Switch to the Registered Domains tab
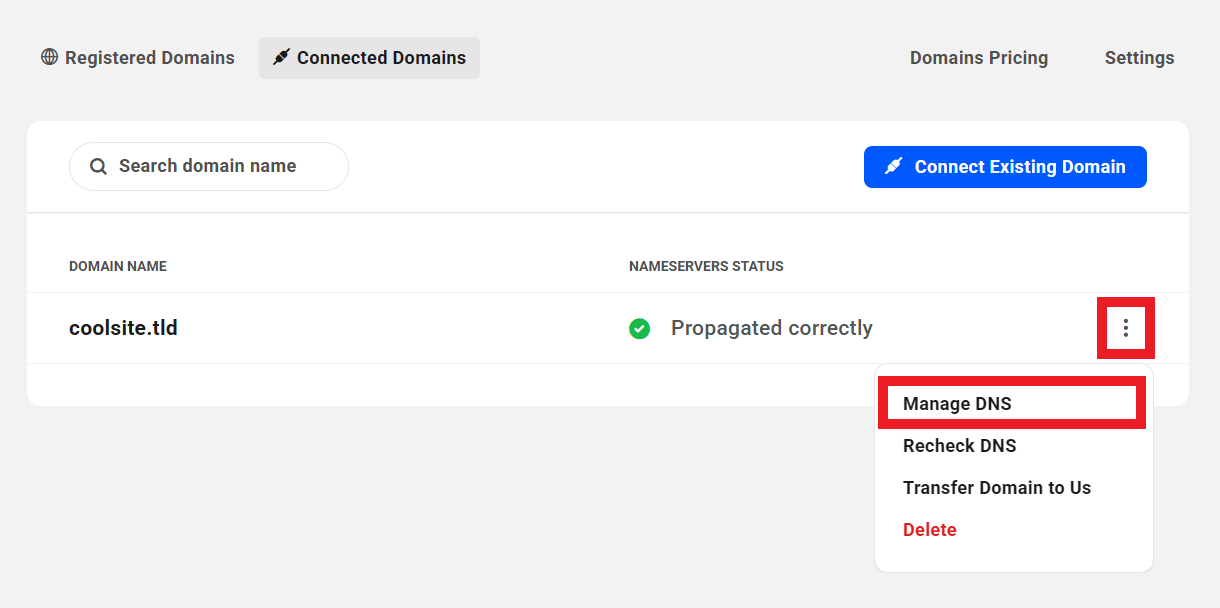This screenshot has height=608, width=1220. [149, 58]
